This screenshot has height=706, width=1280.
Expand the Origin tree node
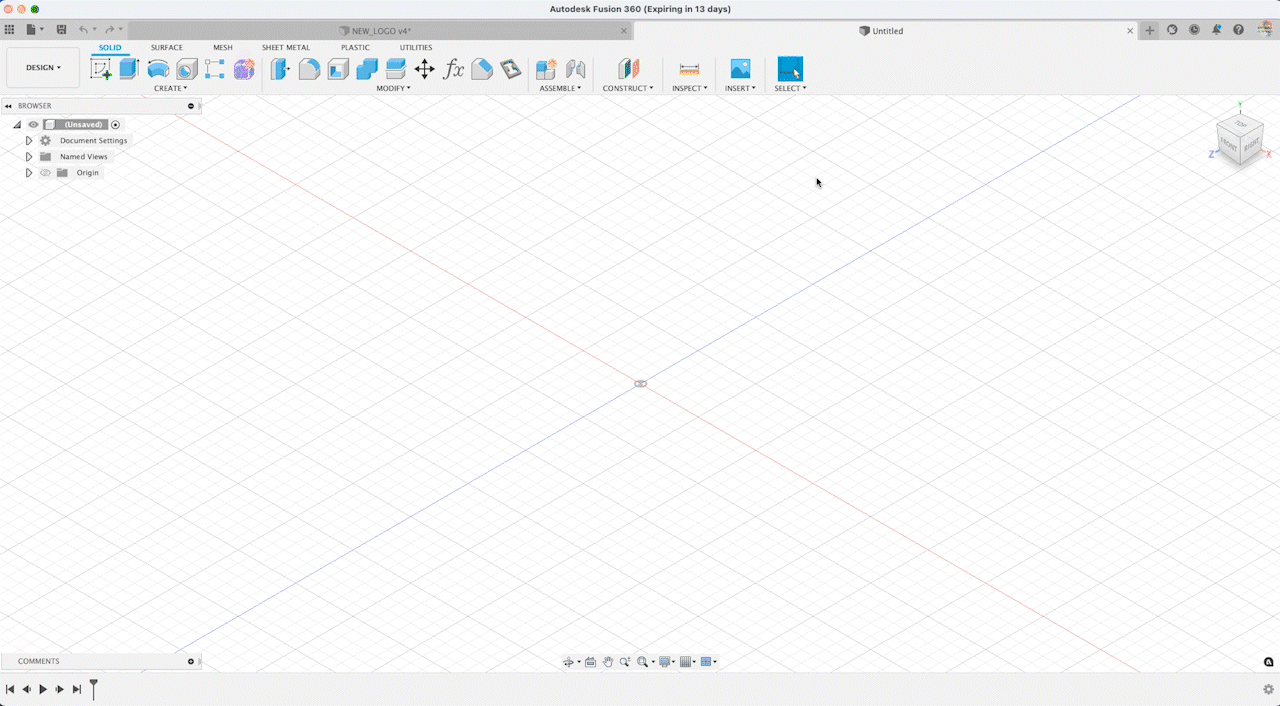click(x=29, y=173)
